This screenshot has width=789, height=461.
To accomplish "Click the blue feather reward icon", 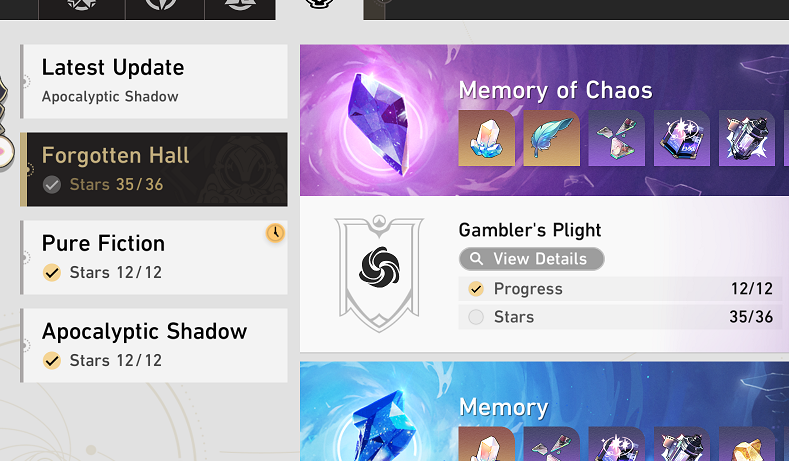I will click(551, 138).
